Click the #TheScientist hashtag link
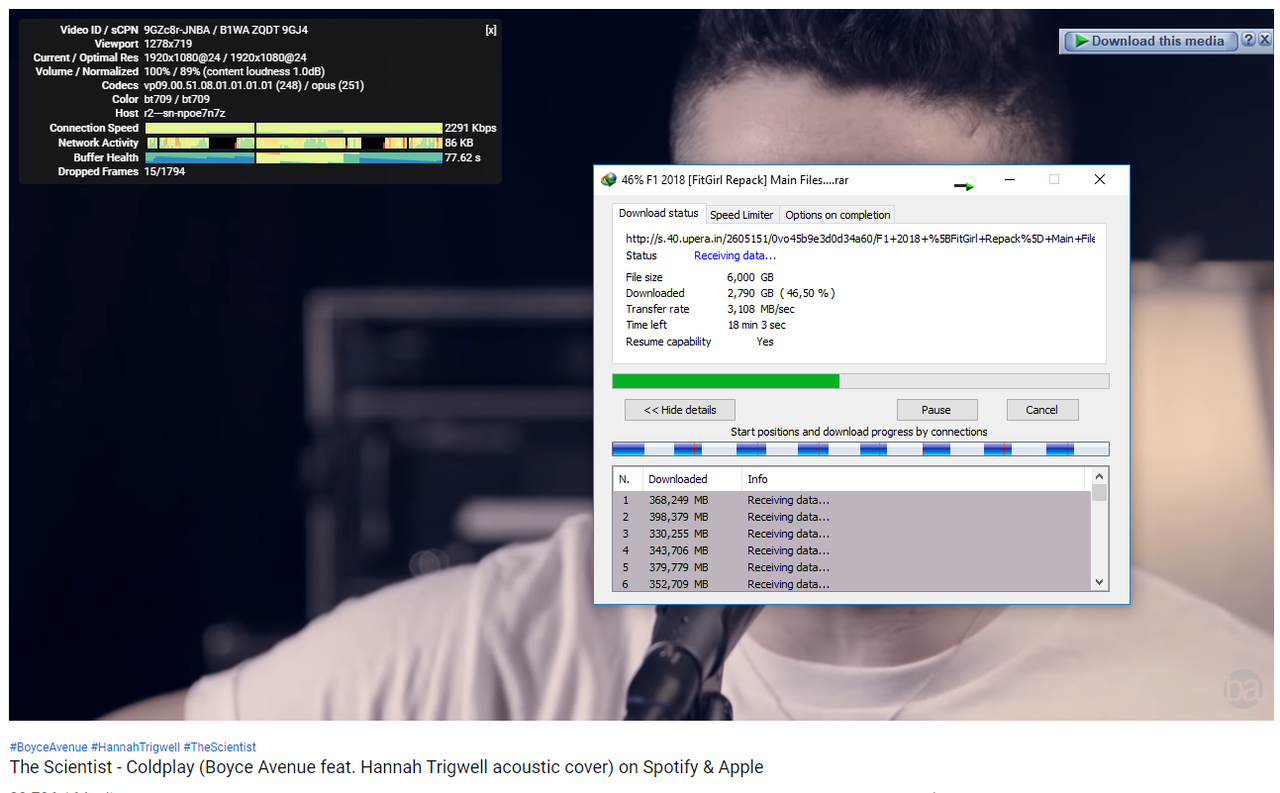Viewport: 1280px width, 793px height. coord(220,747)
